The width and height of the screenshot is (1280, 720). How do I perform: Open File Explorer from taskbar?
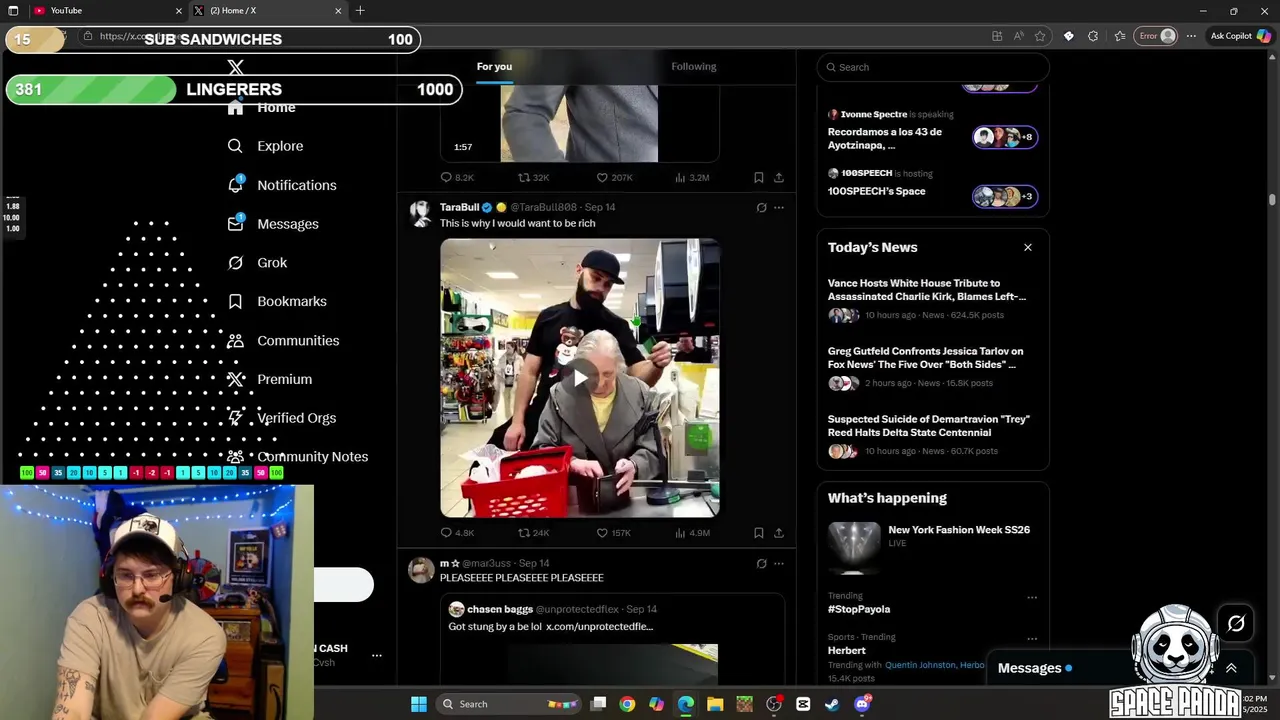click(715, 704)
